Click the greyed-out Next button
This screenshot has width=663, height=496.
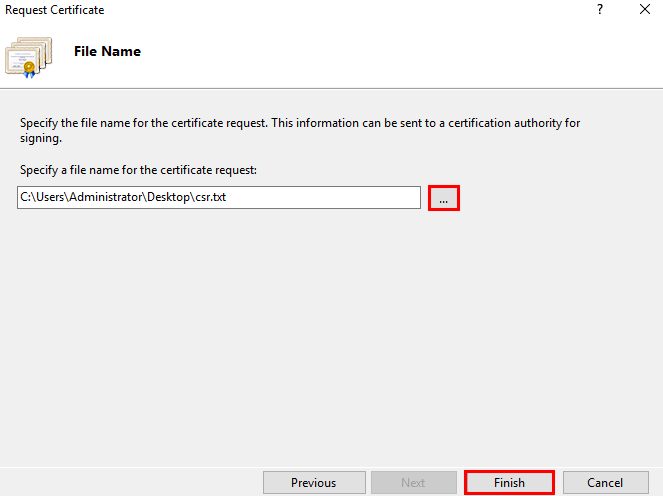coord(414,482)
